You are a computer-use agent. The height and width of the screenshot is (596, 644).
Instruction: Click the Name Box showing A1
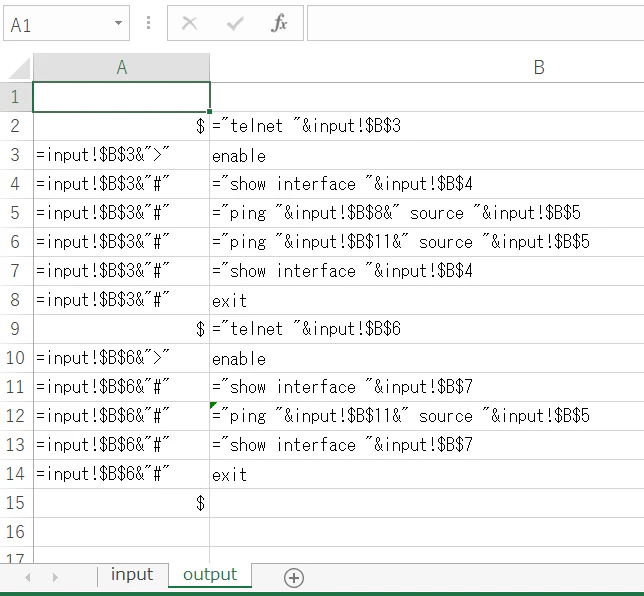click(x=66, y=23)
